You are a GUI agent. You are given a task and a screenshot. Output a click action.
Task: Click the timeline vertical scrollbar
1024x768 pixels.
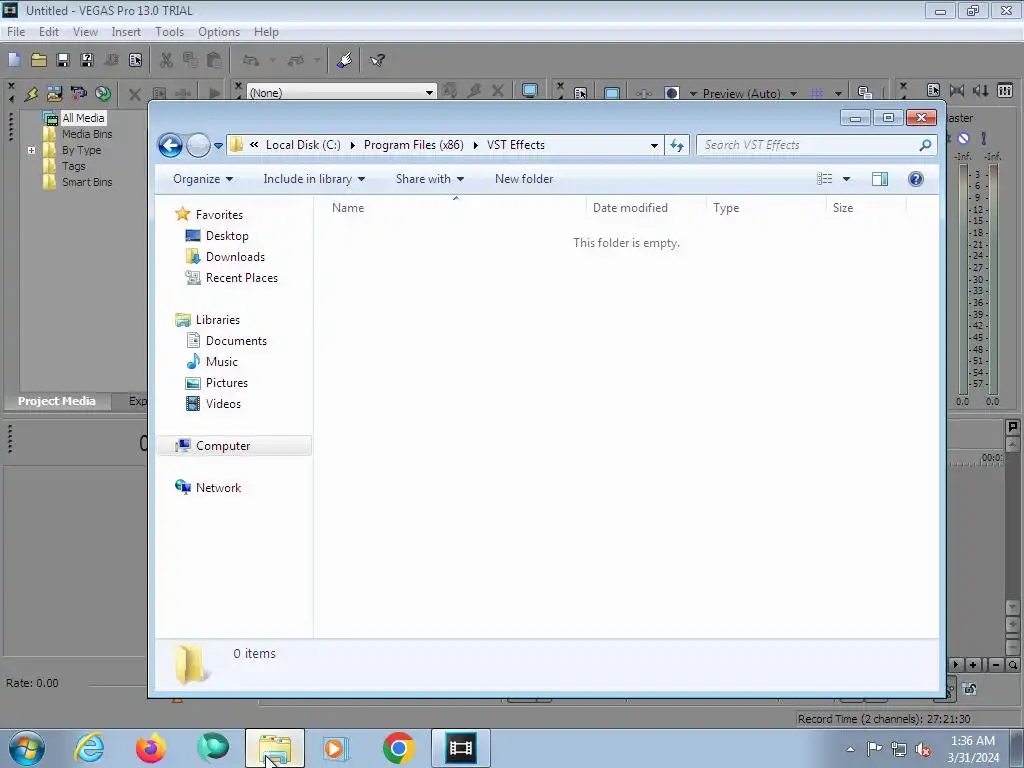click(x=1012, y=526)
